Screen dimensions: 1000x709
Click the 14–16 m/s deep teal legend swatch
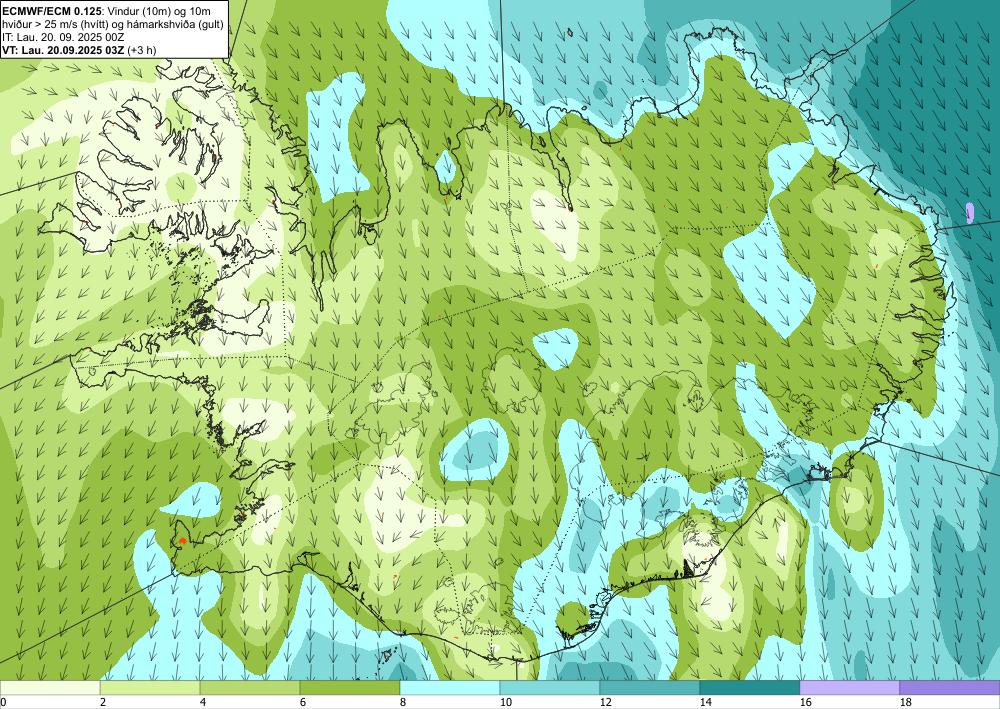[750, 688]
